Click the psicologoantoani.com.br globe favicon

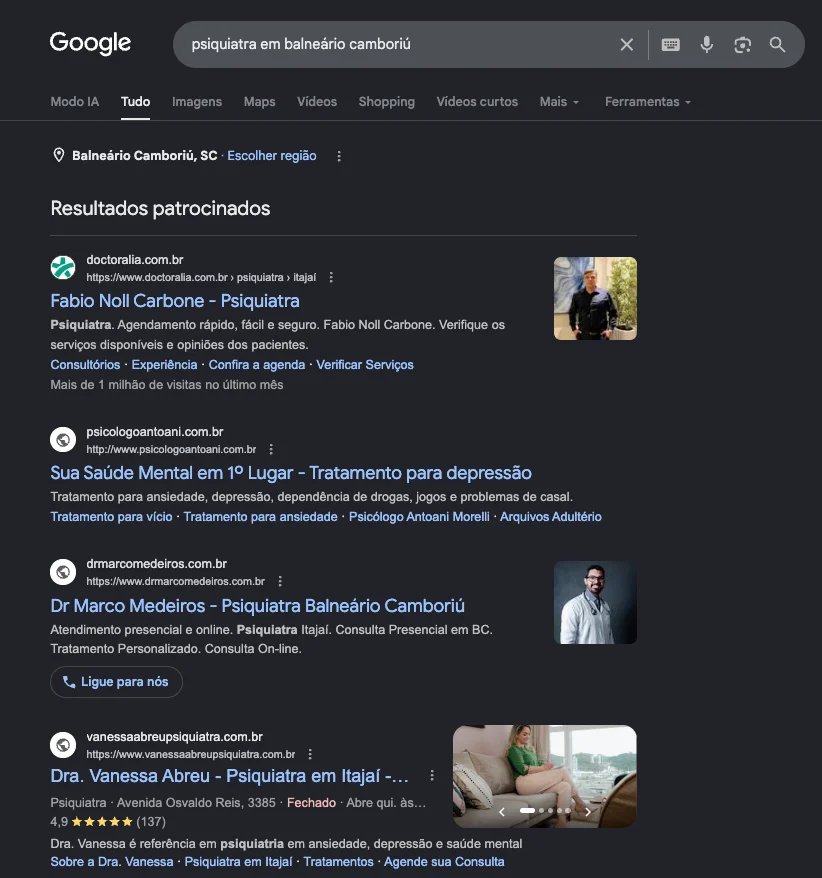63,440
